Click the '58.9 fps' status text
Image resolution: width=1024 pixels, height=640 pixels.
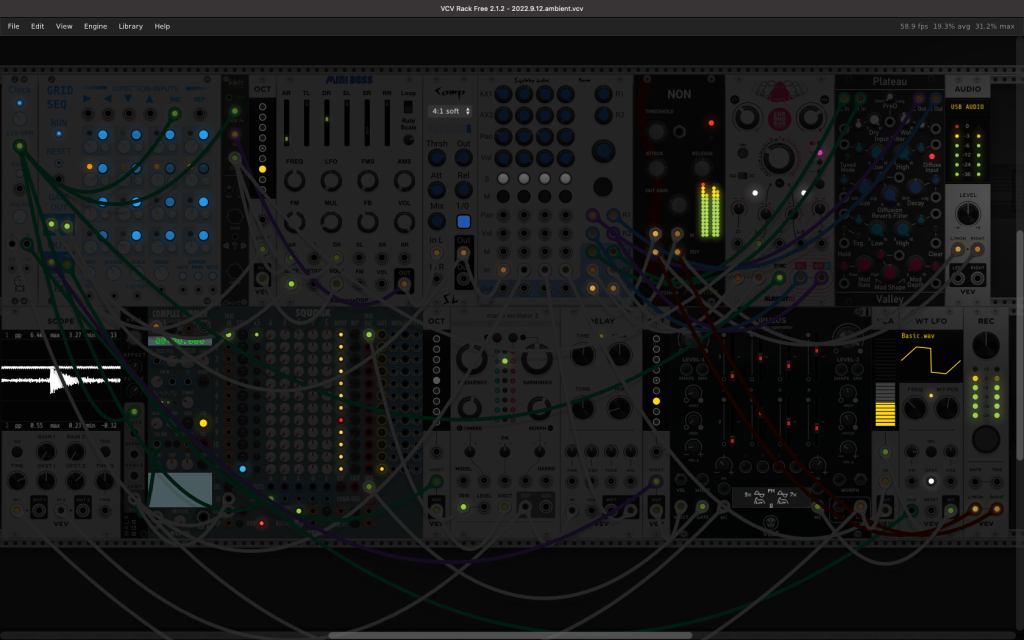914,26
